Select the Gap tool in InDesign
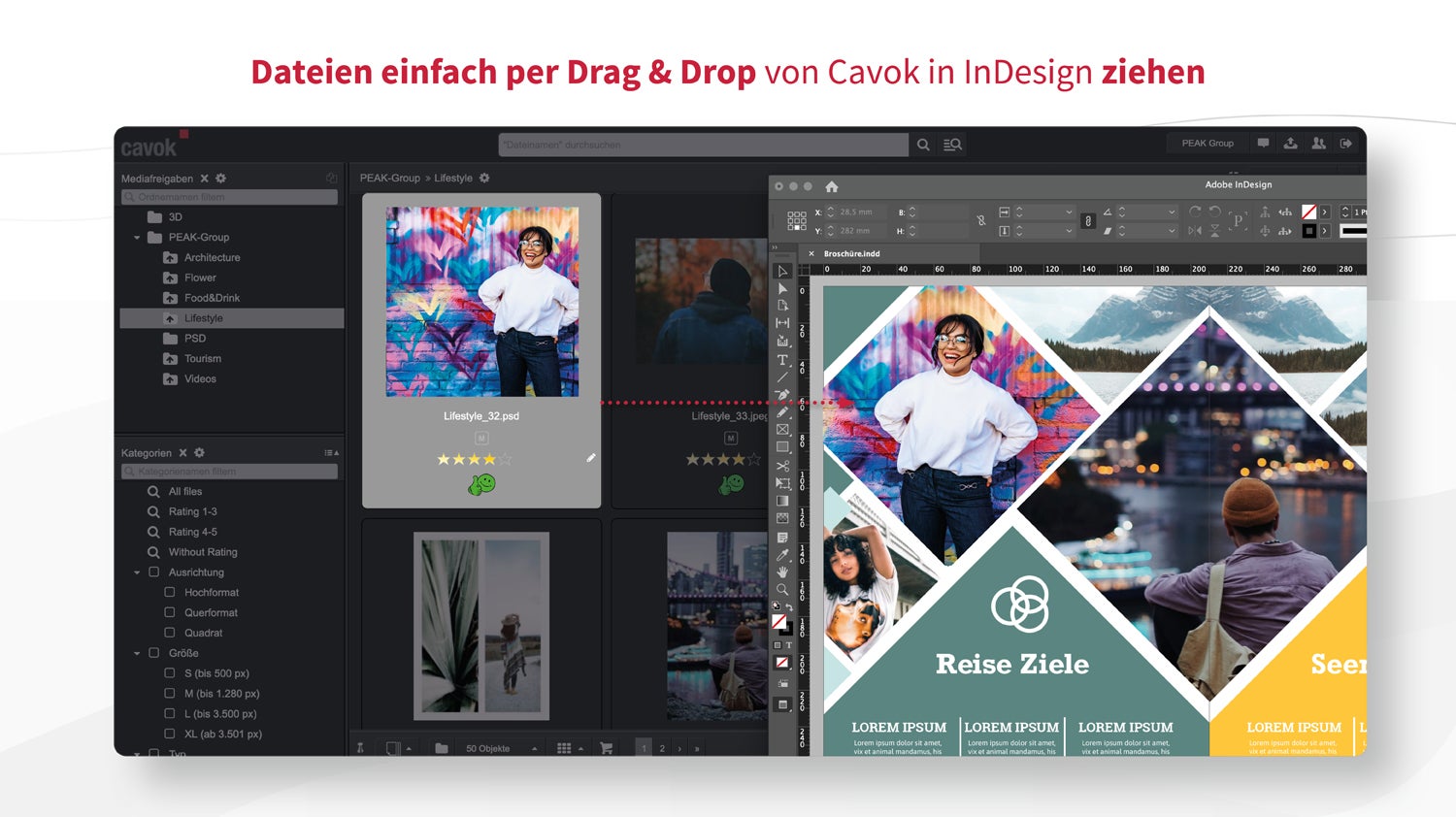 point(782,323)
